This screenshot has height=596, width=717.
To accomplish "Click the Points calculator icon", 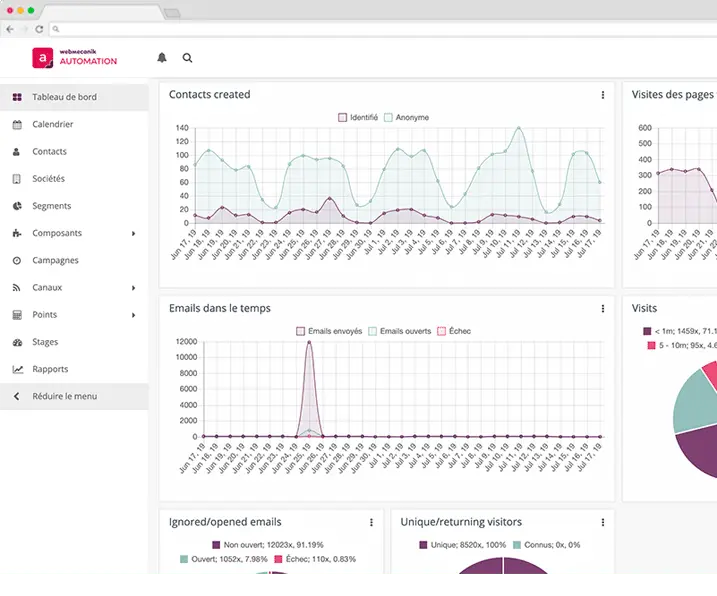I will [17, 315].
